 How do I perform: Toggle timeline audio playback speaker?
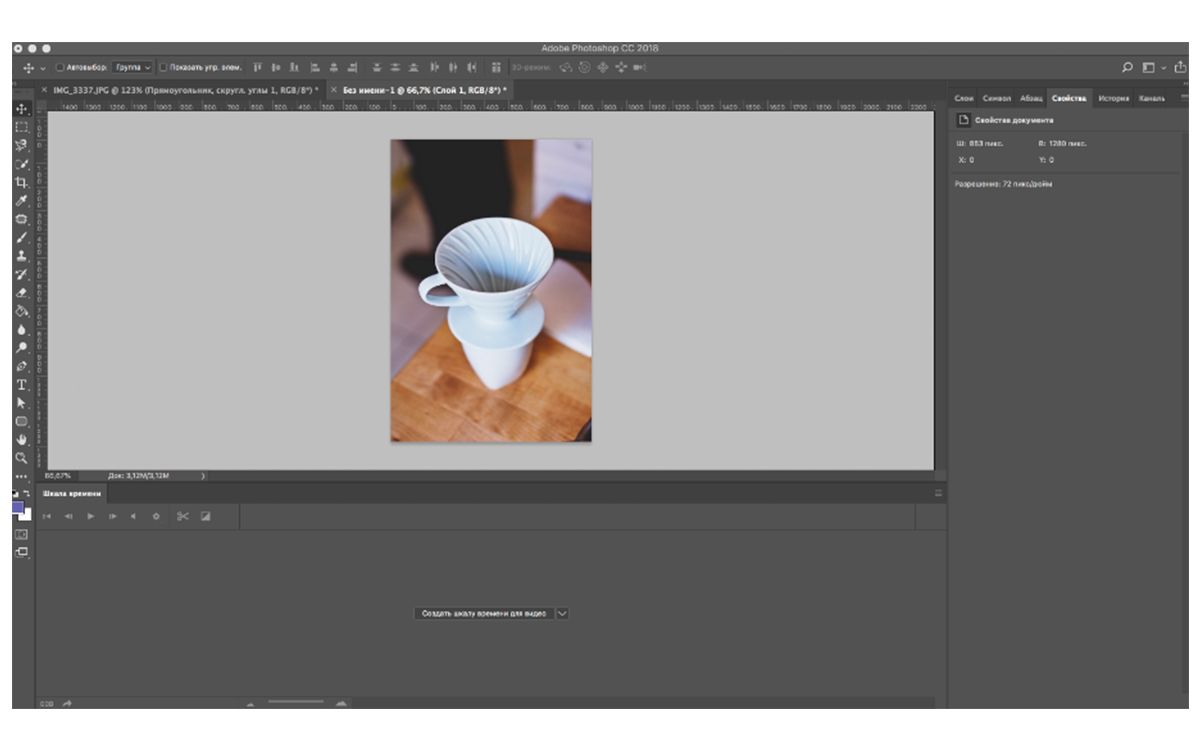click(x=134, y=516)
